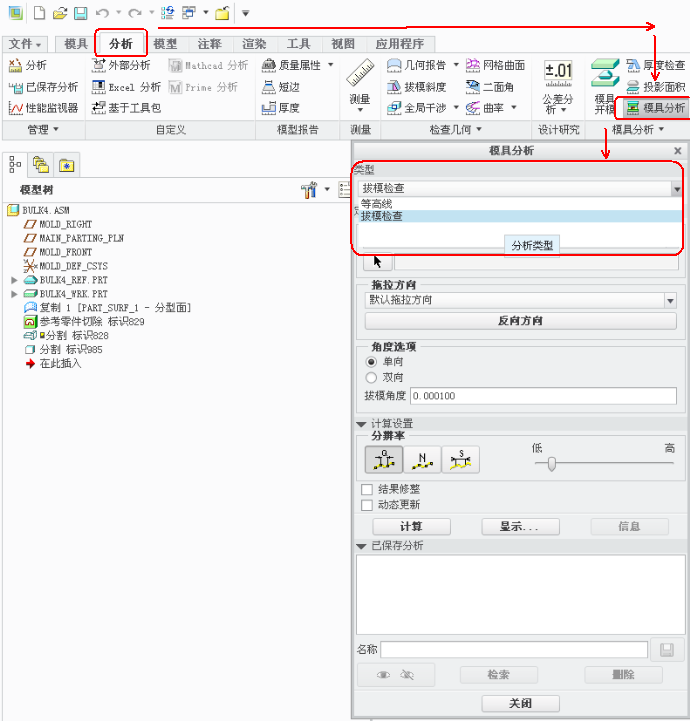Enable the 结果修整 checkbox
Image resolution: width=690 pixels, height=721 pixels.
367,489
